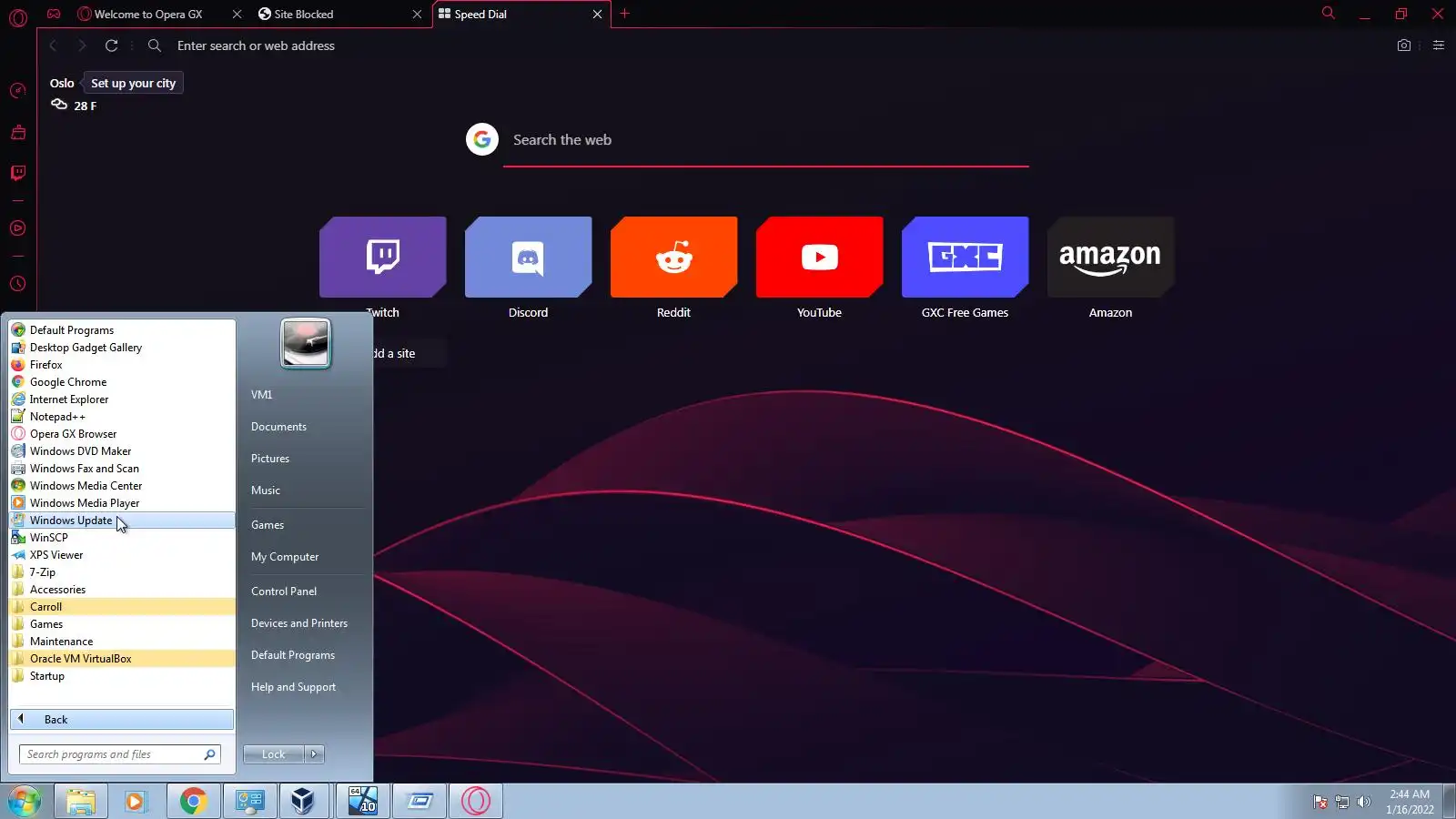Click the user account picture in Start menu
The width and height of the screenshot is (1456, 819).
click(x=306, y=344)
